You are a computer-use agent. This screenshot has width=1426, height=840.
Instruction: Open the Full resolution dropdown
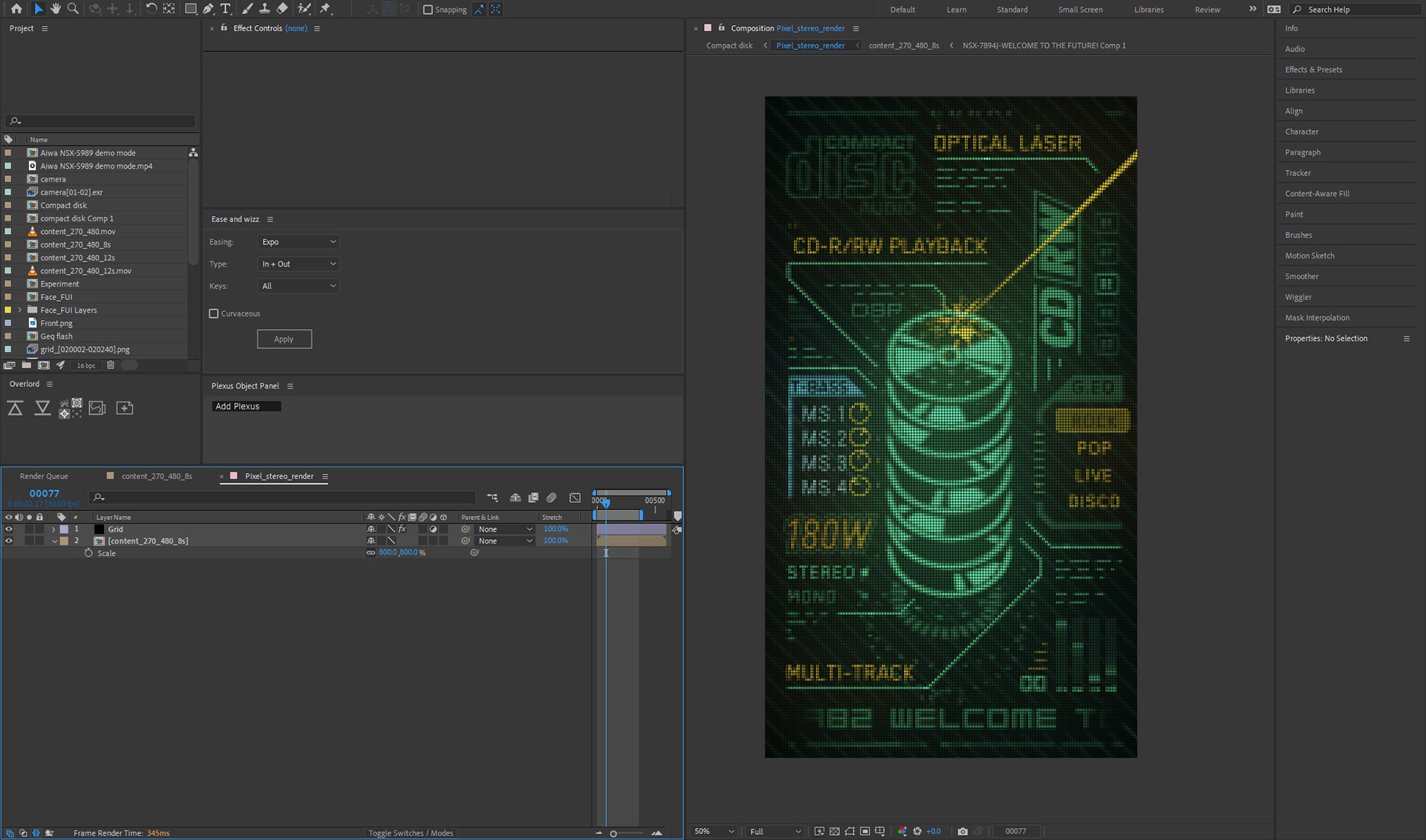[775, 831]
